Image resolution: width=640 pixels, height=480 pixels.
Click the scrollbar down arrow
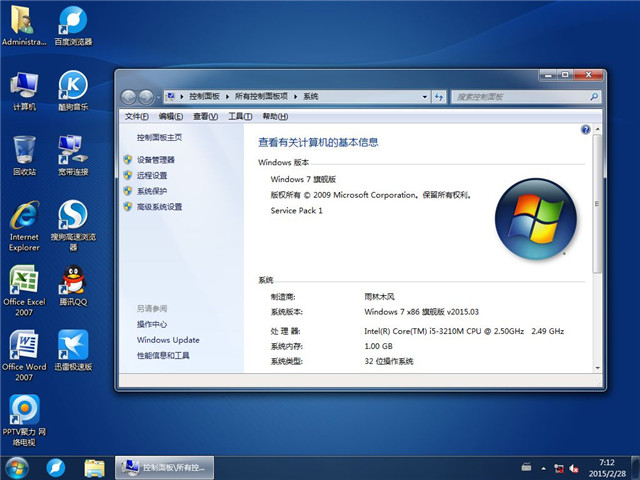[x=598, y=368]
